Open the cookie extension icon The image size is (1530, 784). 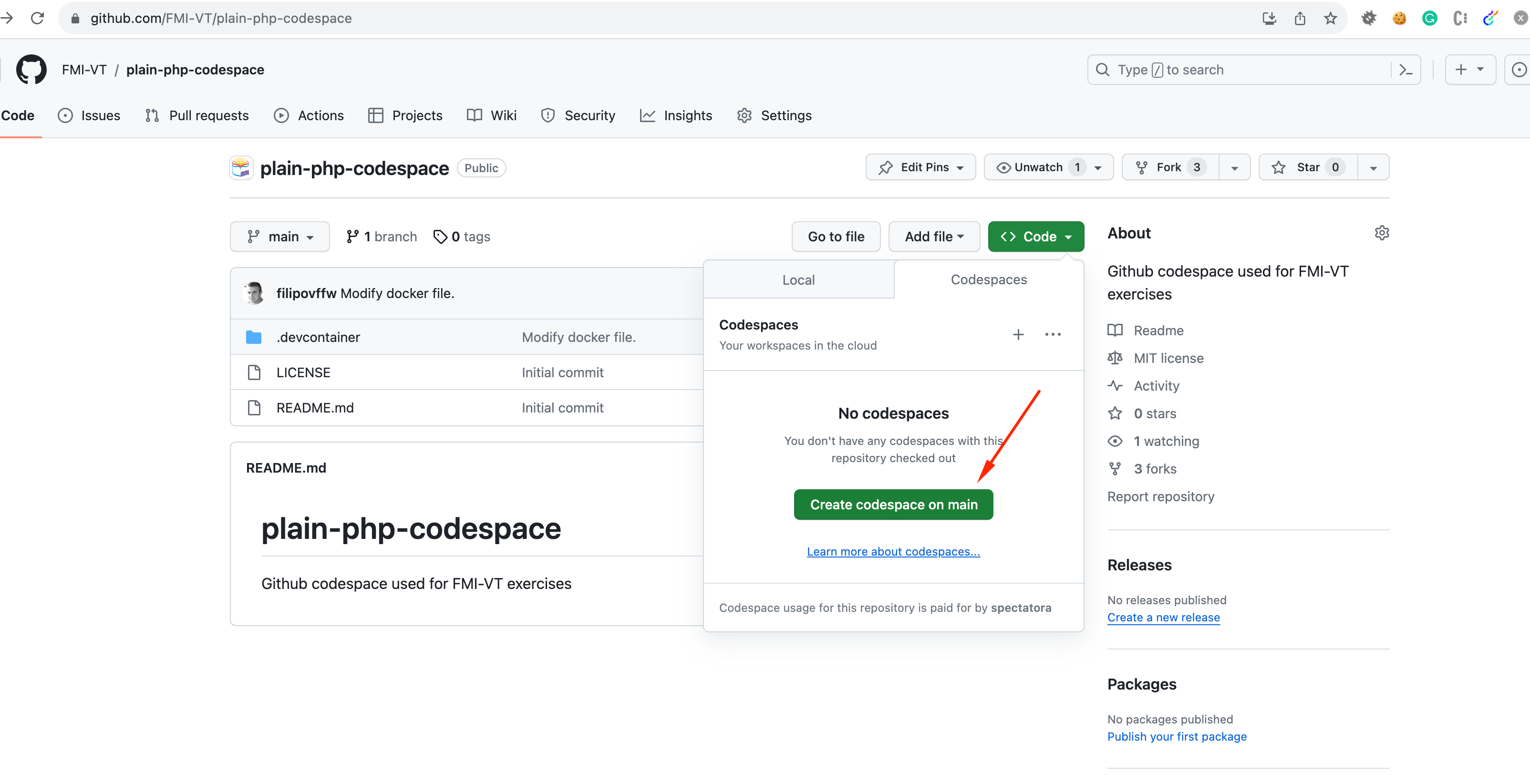click(x=1399, y=19)
